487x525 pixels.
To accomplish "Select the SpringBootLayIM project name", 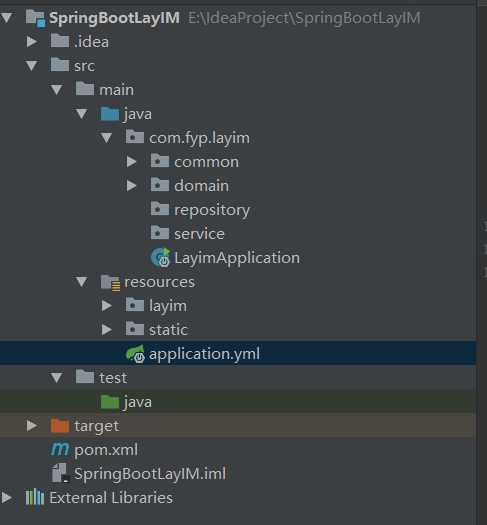I will point(114,18).
